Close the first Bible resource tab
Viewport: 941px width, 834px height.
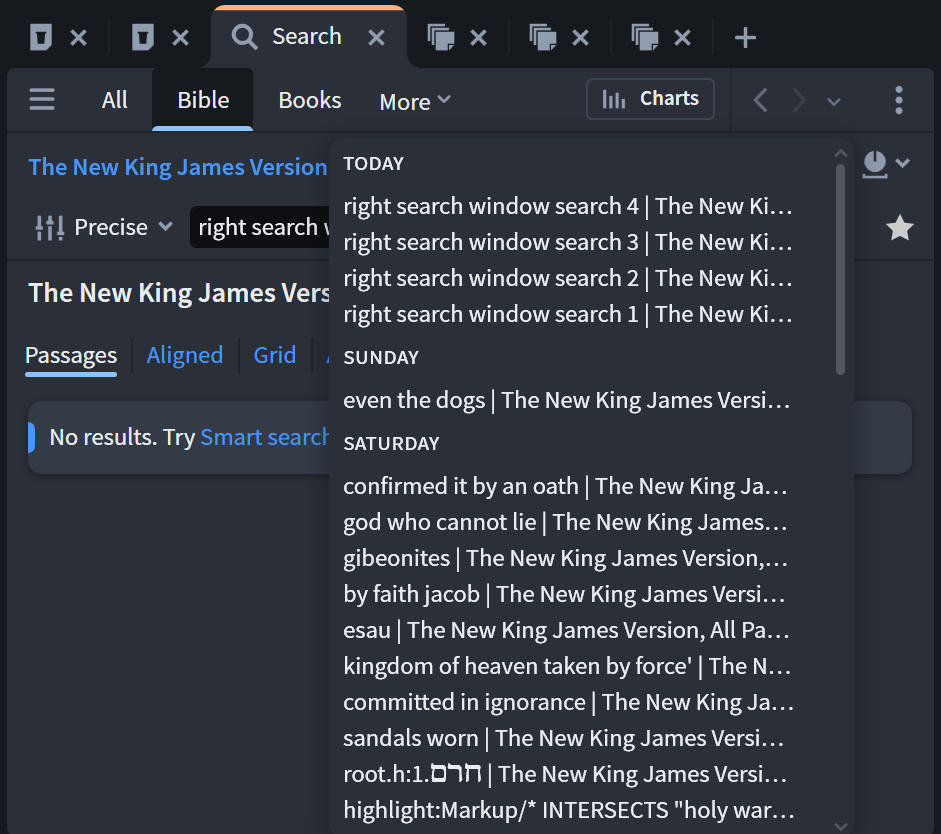[79, 38]
